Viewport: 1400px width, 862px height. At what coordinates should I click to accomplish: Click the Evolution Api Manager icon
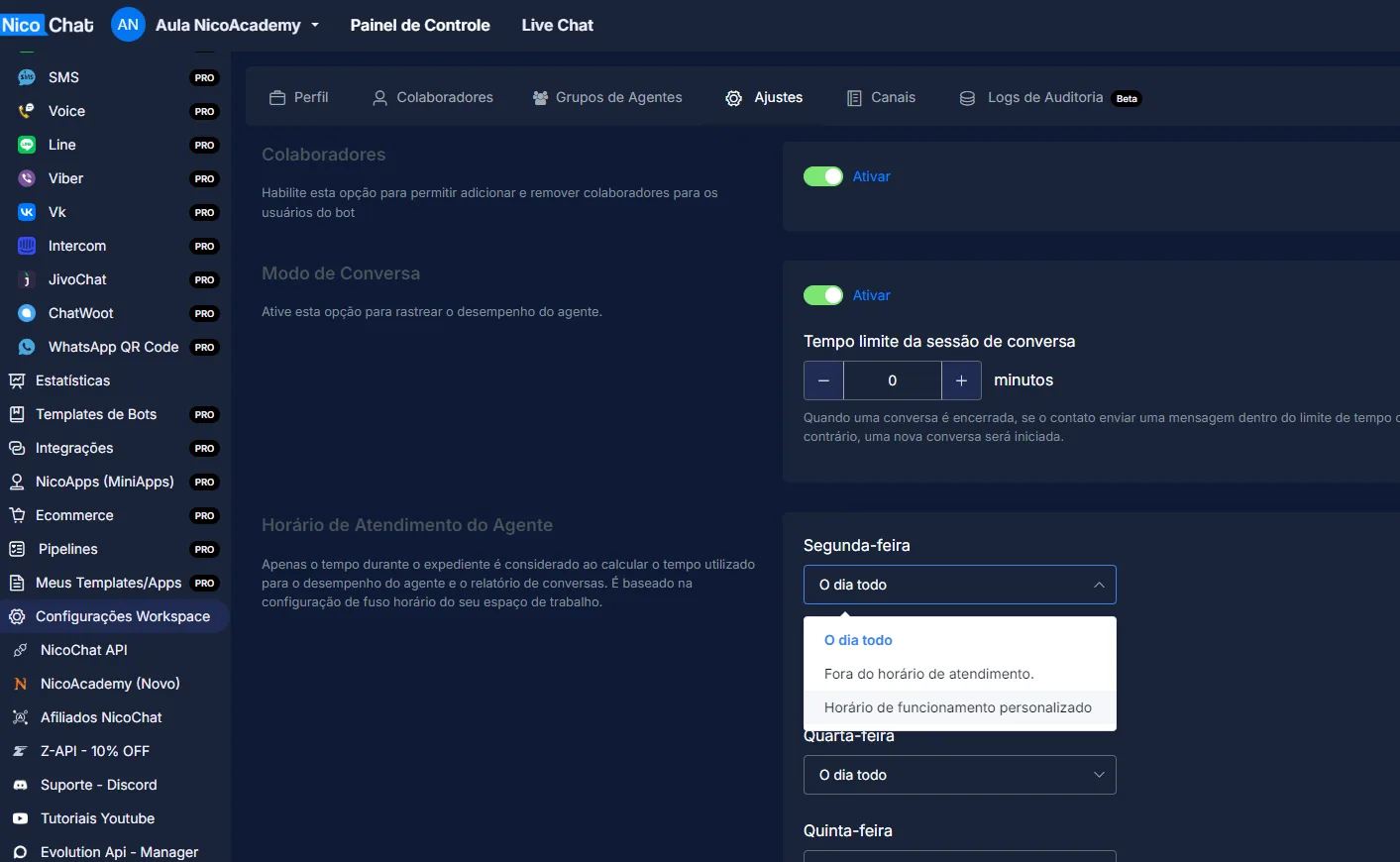coord(20,852)
